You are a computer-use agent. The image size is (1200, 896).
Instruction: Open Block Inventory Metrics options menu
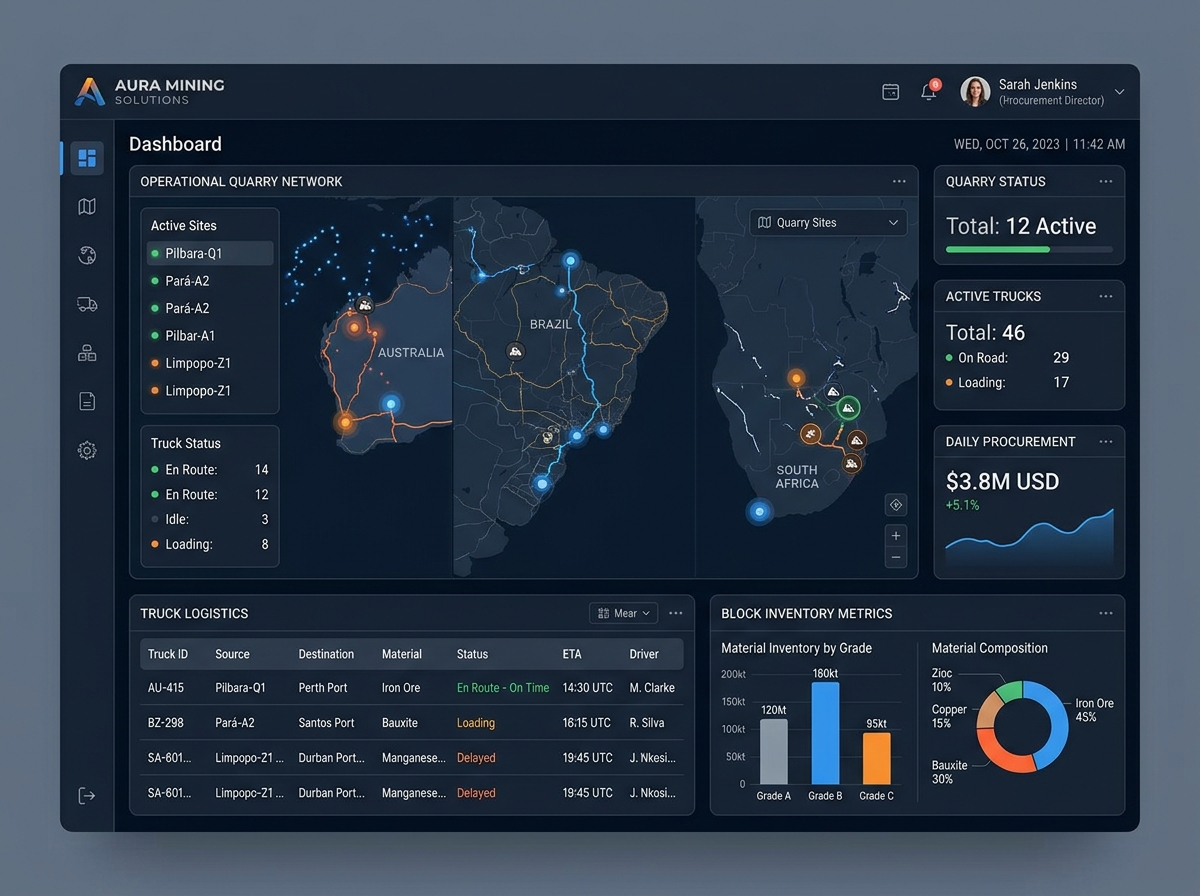(1105, 613)
